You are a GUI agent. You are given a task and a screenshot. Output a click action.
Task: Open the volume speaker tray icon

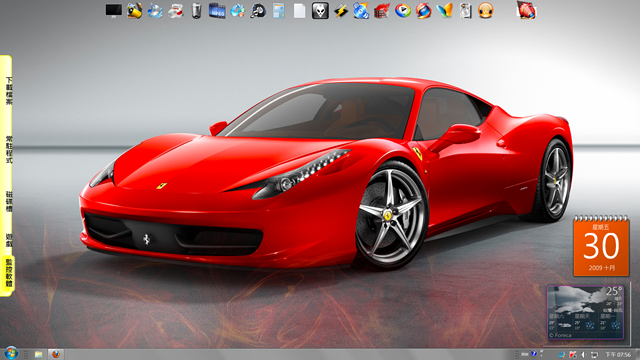tap(584, 355)
